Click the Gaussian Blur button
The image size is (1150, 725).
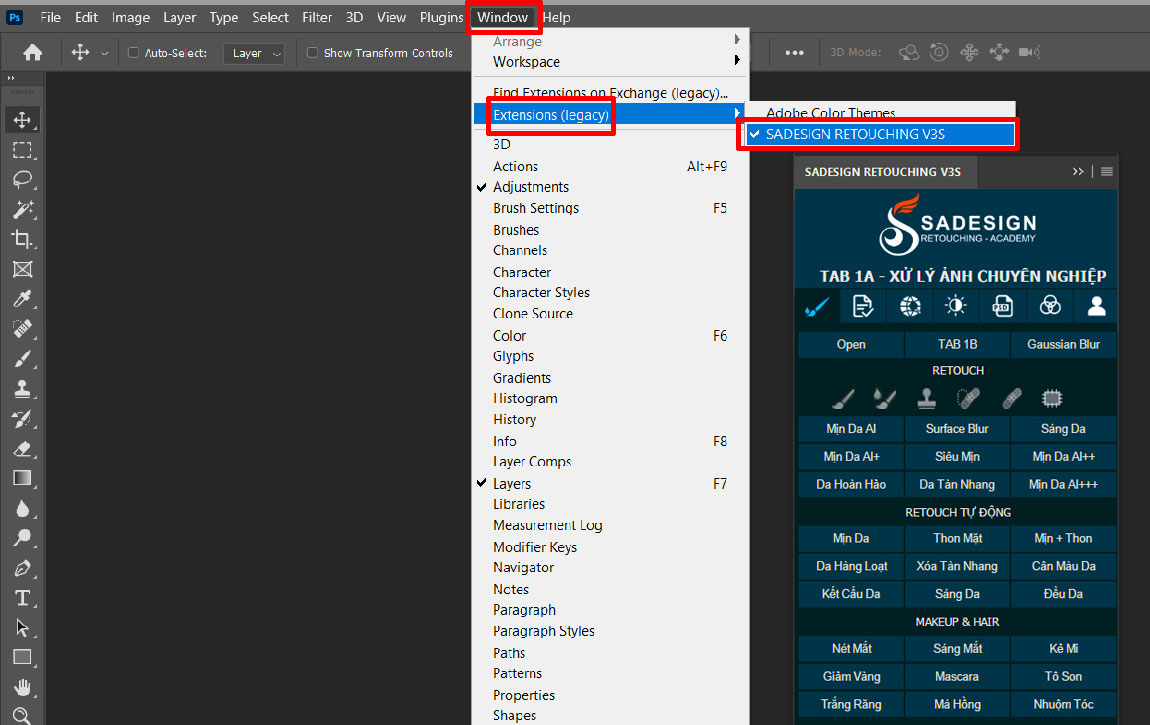point(1063,345)
